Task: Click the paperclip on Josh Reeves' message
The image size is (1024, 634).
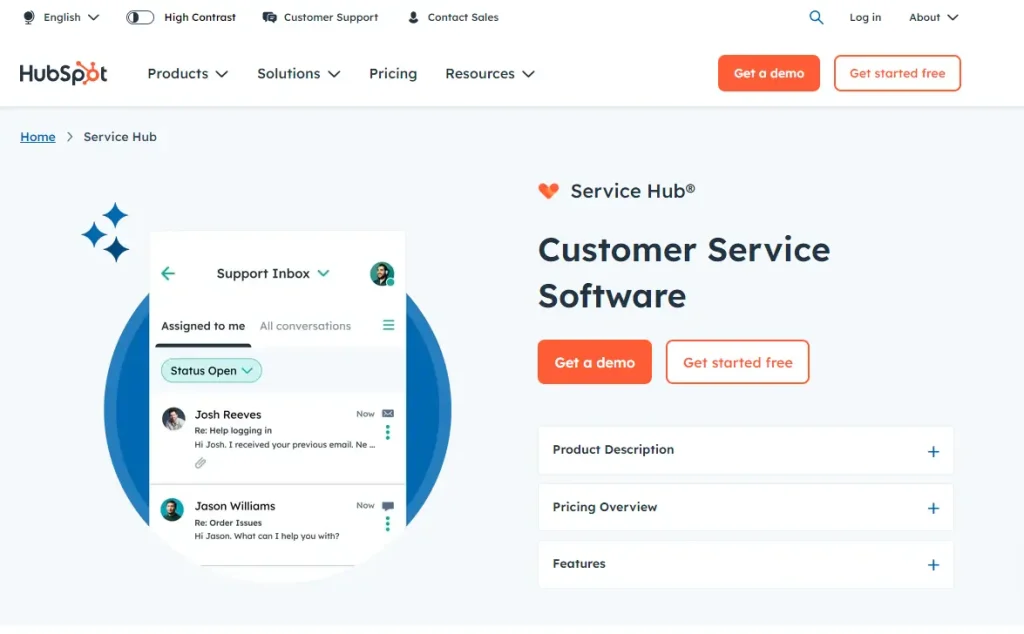Action: tap(200, 462)
